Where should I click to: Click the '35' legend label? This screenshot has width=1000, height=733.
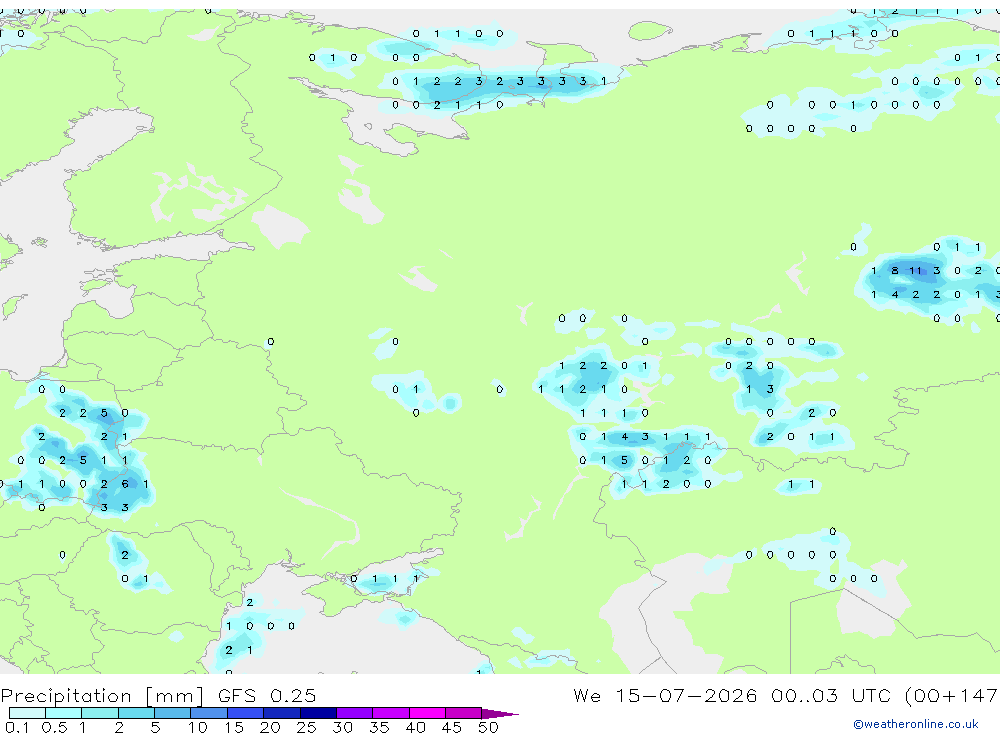pyautogui.click(x=379, y=727)
